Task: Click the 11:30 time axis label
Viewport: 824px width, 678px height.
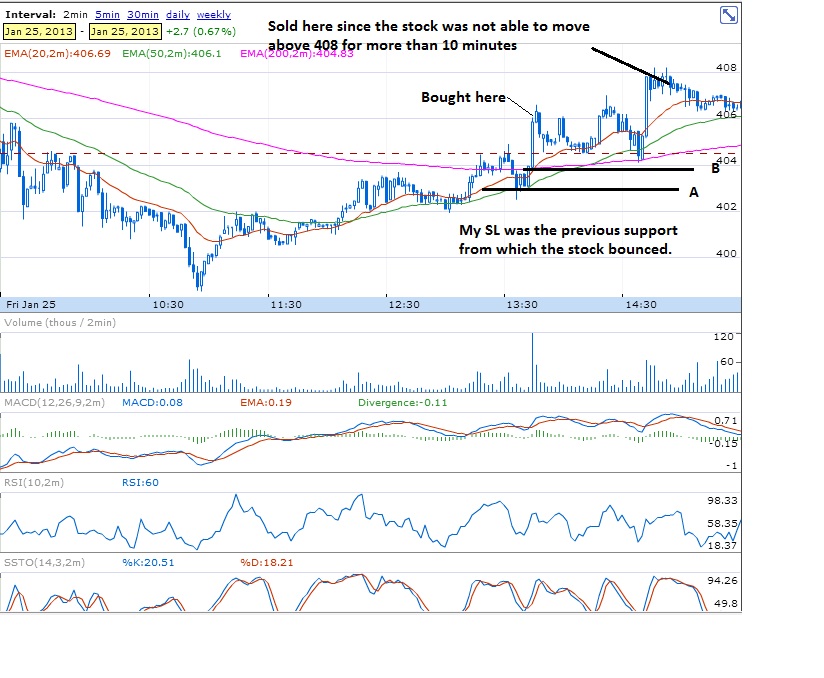Action: pos(286,305)
